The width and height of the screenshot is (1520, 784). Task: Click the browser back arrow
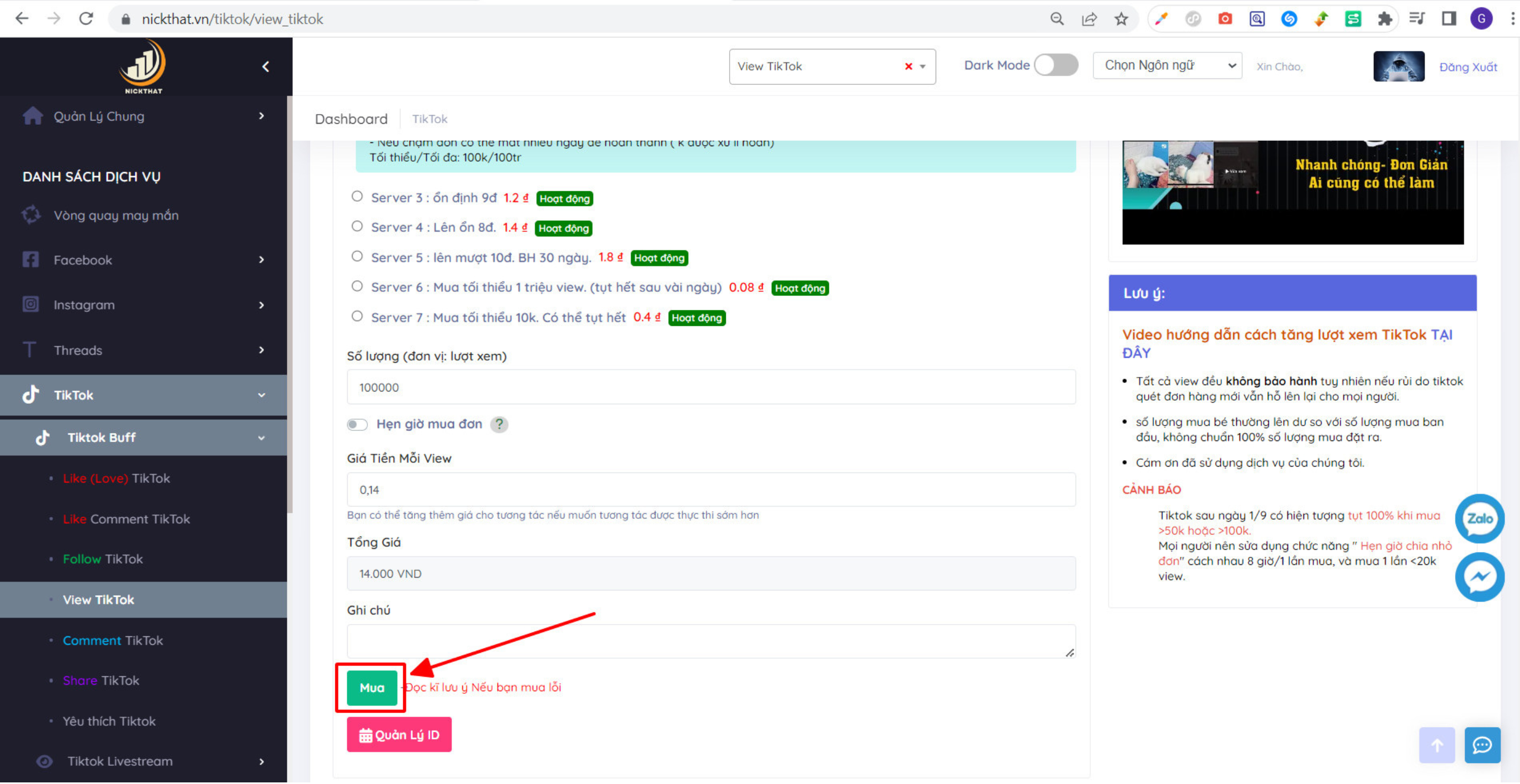[22, 19]
